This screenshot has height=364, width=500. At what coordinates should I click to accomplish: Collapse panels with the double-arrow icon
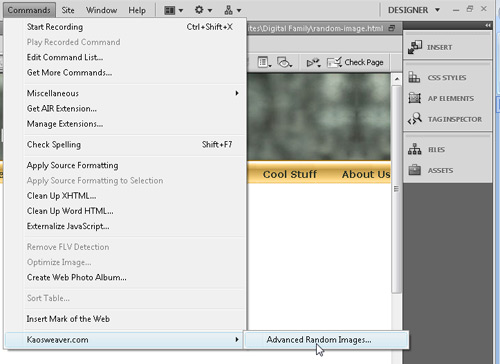(488, 26)
